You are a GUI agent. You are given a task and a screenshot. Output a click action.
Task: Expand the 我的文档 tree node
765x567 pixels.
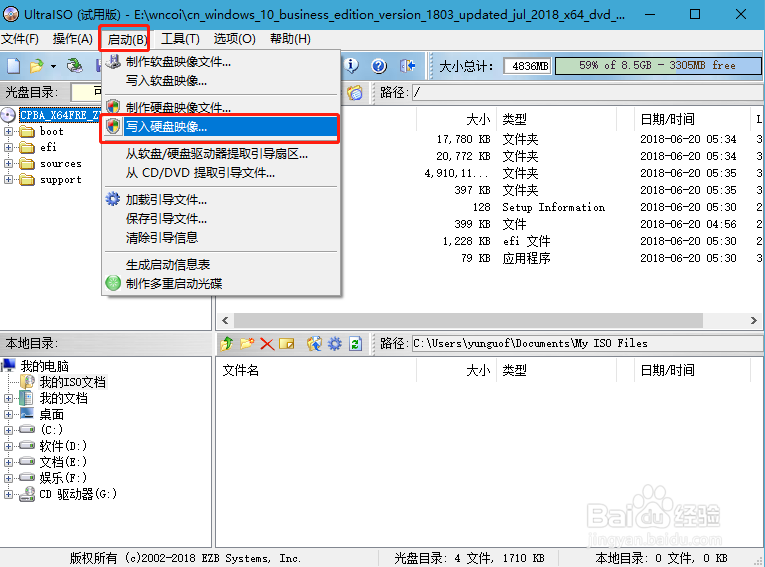tap(8, 398)
